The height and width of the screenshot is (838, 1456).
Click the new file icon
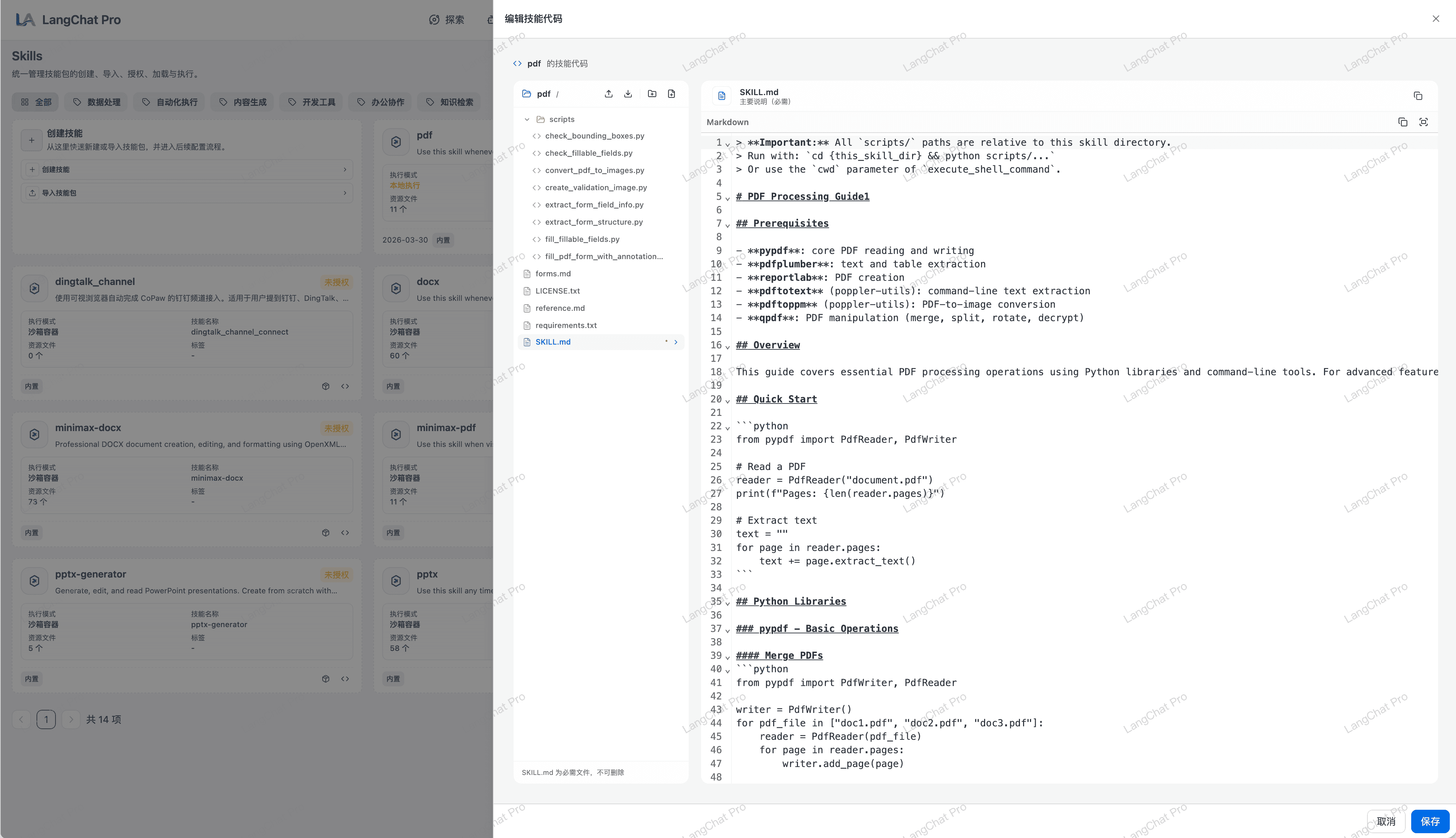pos(671,94)
